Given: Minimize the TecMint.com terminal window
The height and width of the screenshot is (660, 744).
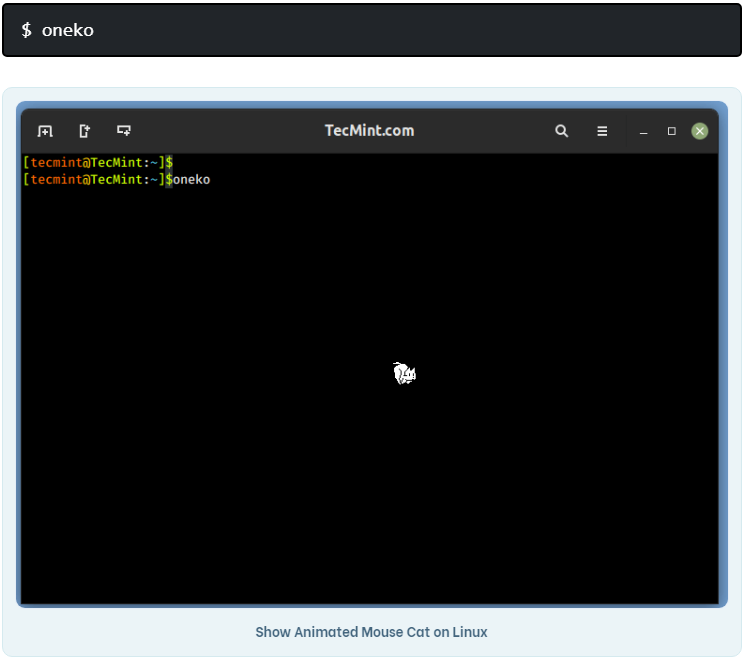Looking at the screenshot, I should 644,132.
